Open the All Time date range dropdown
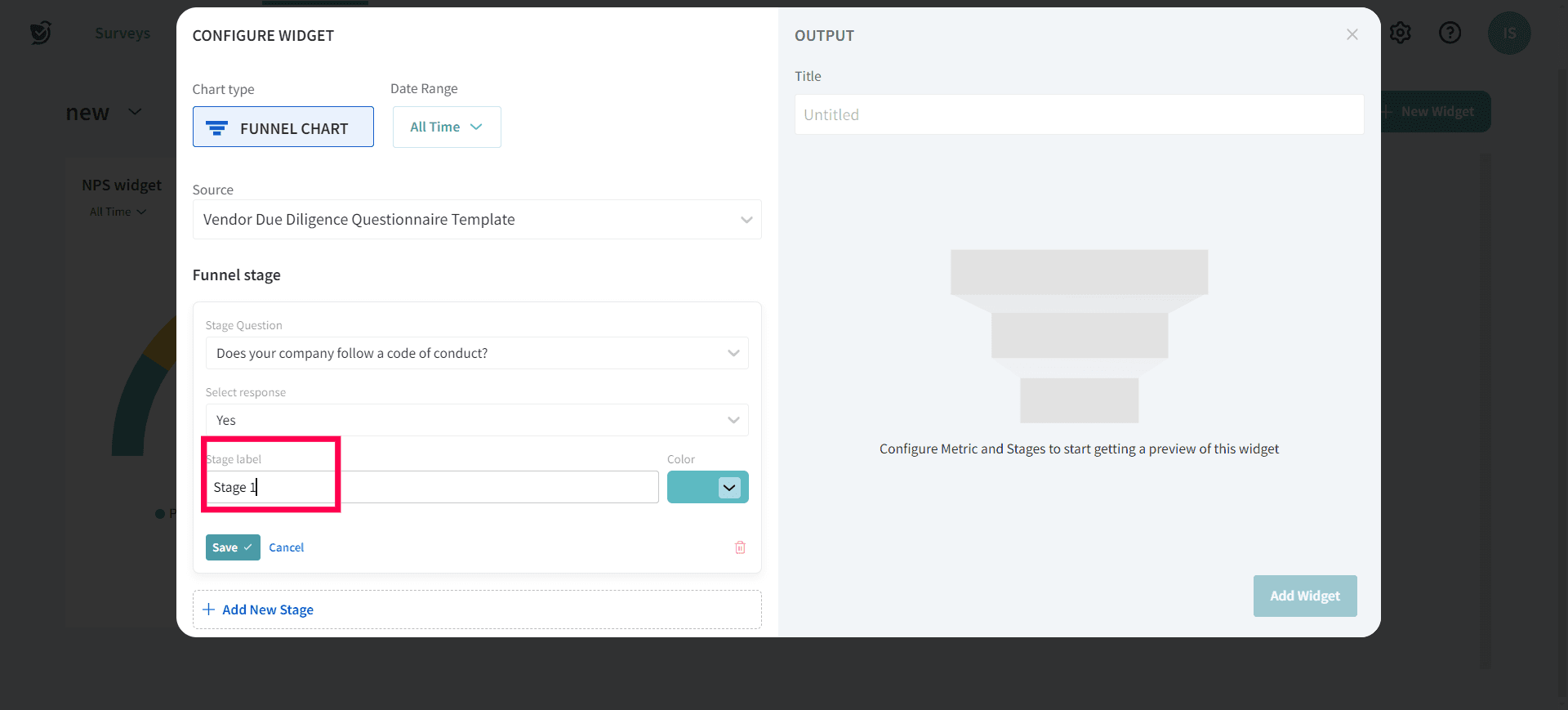1568x710 pixels. (447, 127)
